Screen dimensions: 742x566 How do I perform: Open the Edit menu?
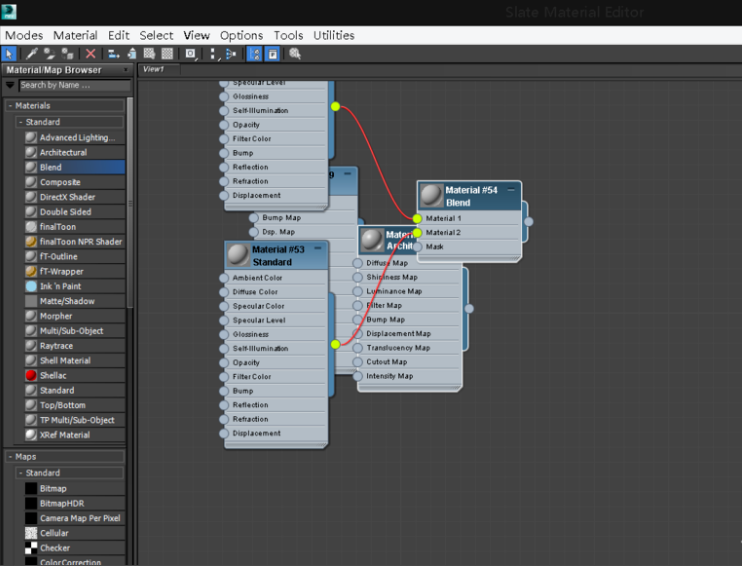click(x=118, y=35)
